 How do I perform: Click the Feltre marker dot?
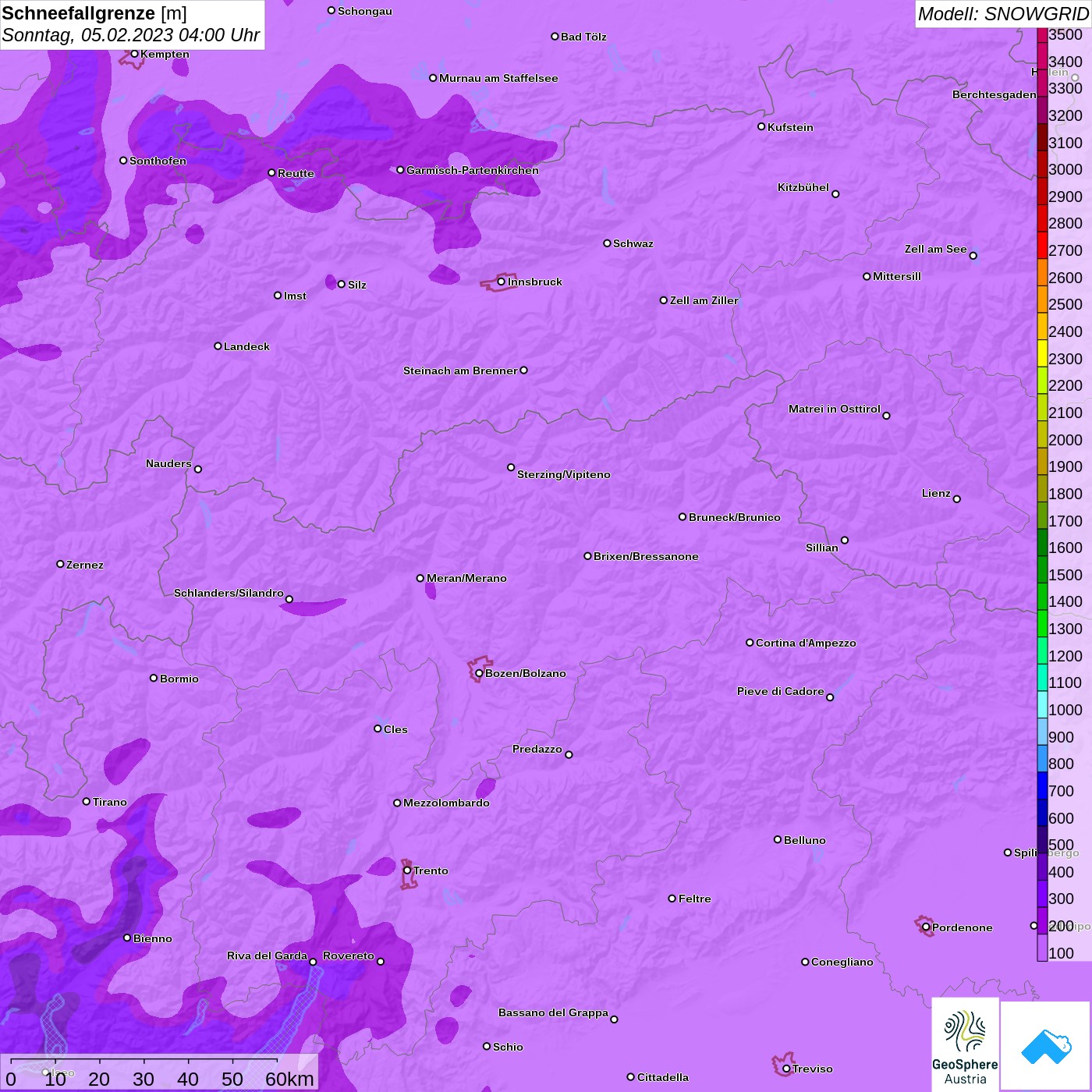pos(672,899)
